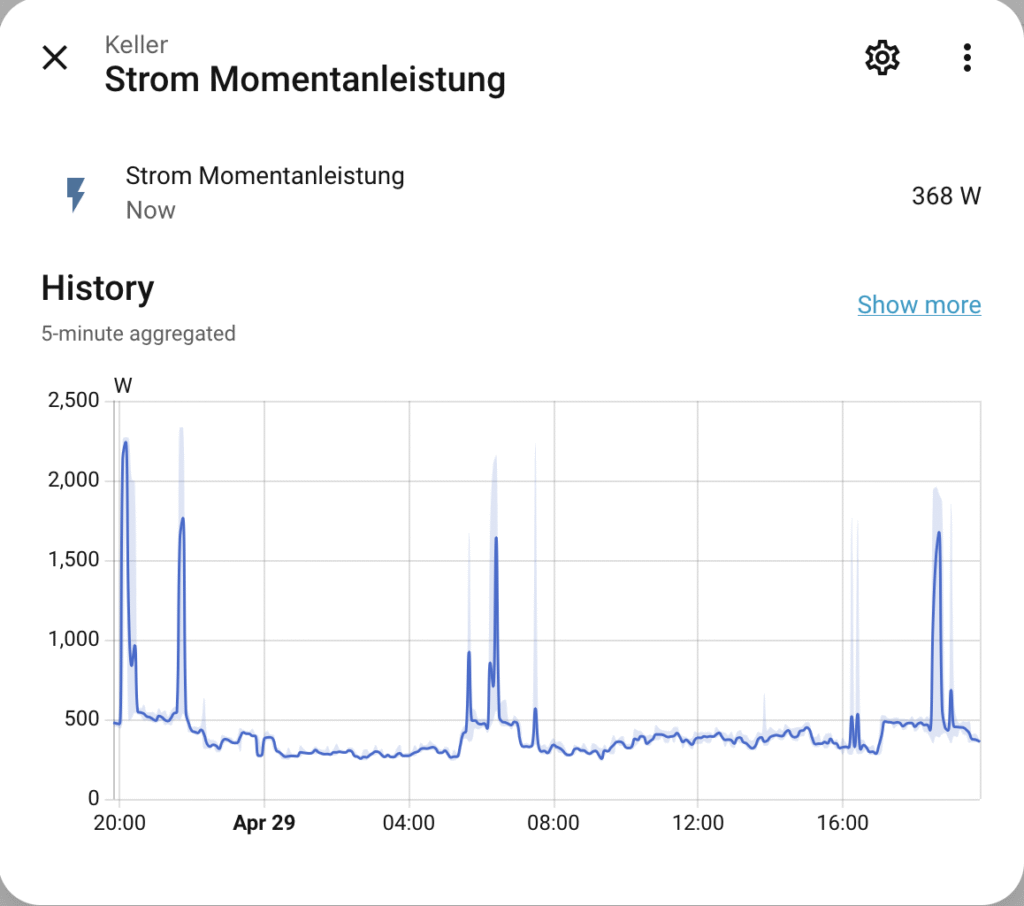
Task: Open entity settings gear icon
Action: pos(882,58)
